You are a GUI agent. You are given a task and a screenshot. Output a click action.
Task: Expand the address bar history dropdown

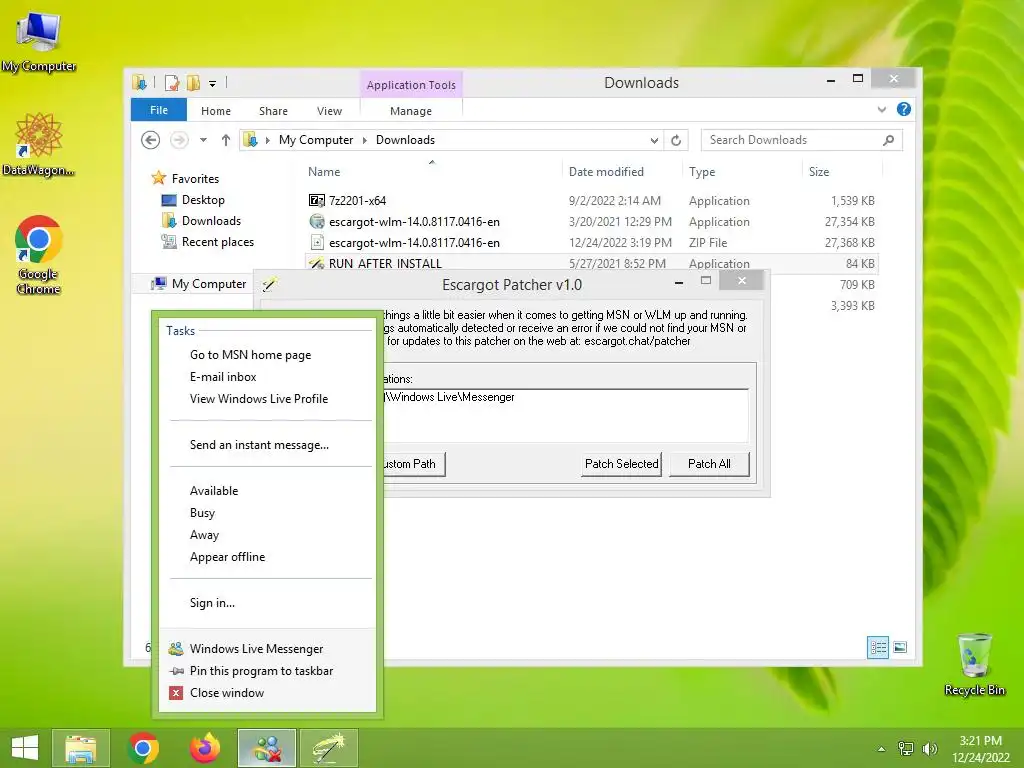[654, 140]
